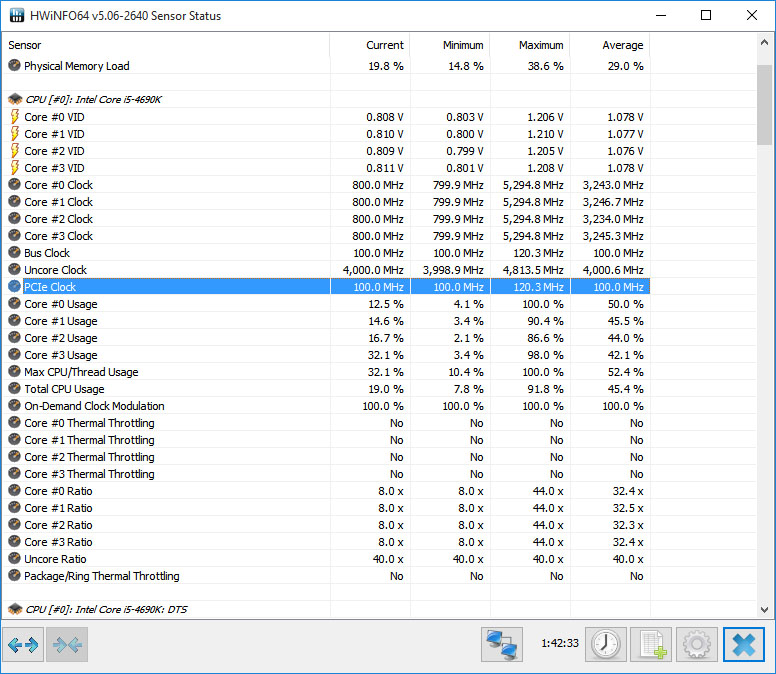This screenshot has width=776, height=674.
Task: Click the On-Demand Clock Modulation icon
Action: 15,406
